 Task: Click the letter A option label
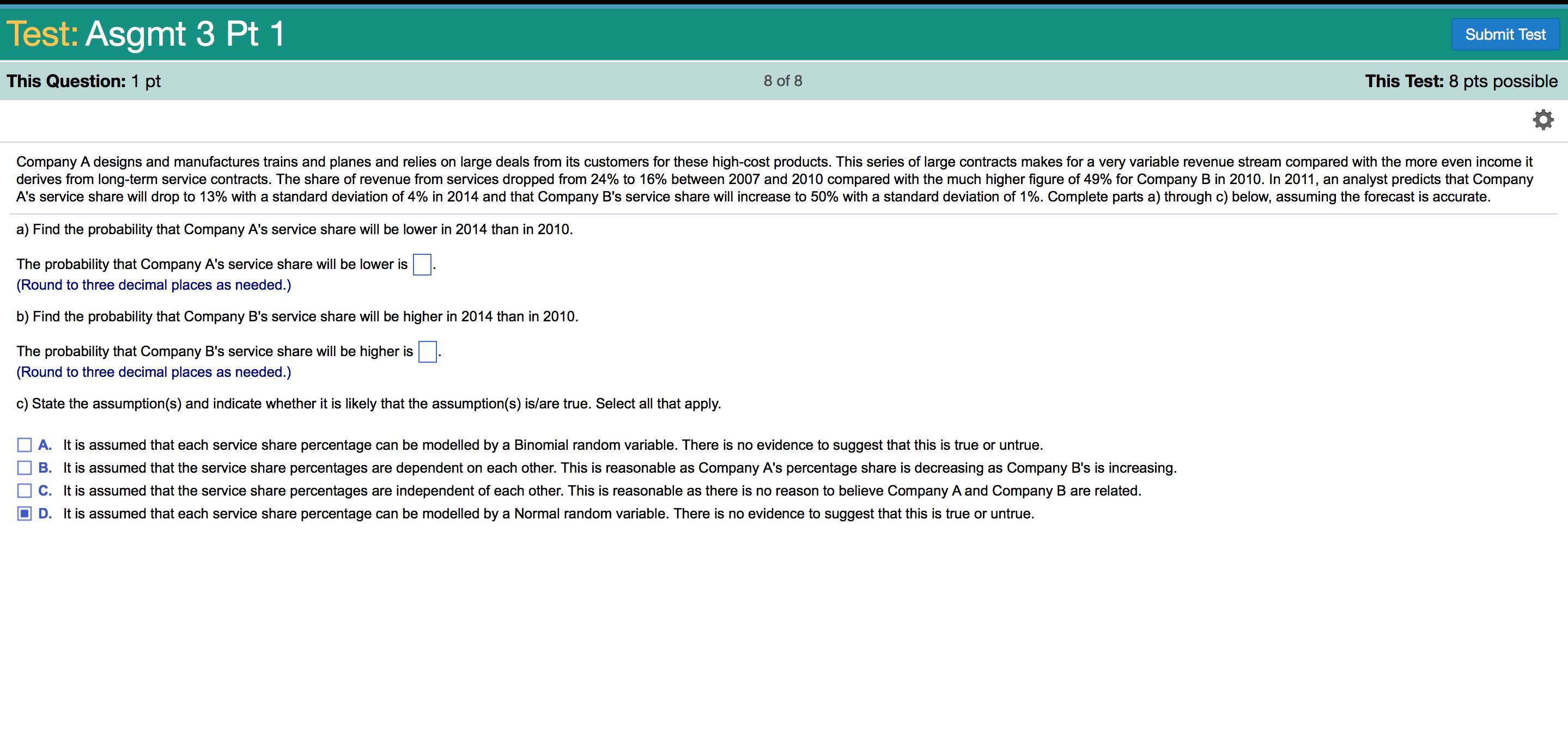pos(45,445)
